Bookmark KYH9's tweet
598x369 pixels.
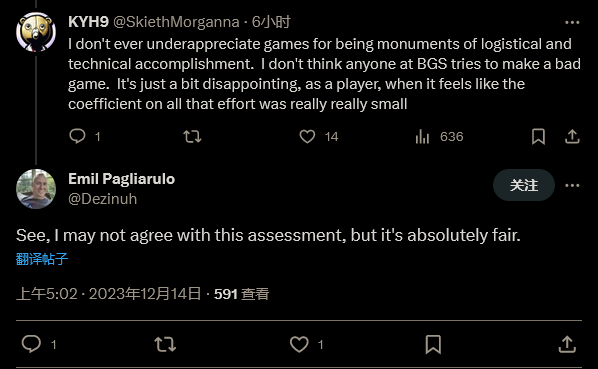point(538,136)
